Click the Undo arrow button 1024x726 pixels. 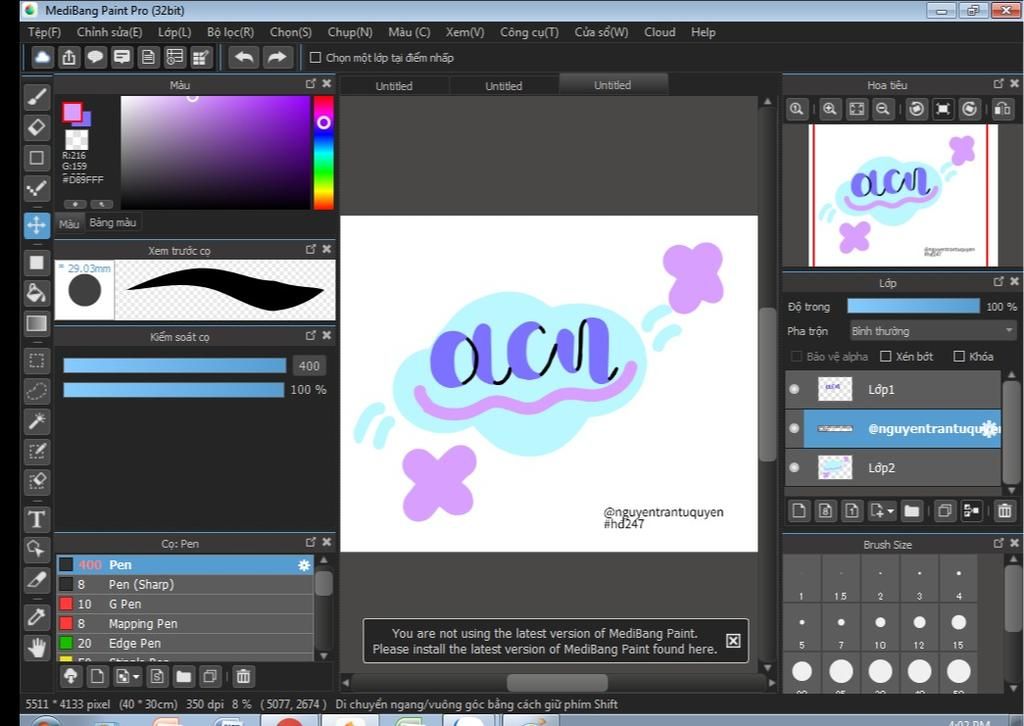[244, 57]
